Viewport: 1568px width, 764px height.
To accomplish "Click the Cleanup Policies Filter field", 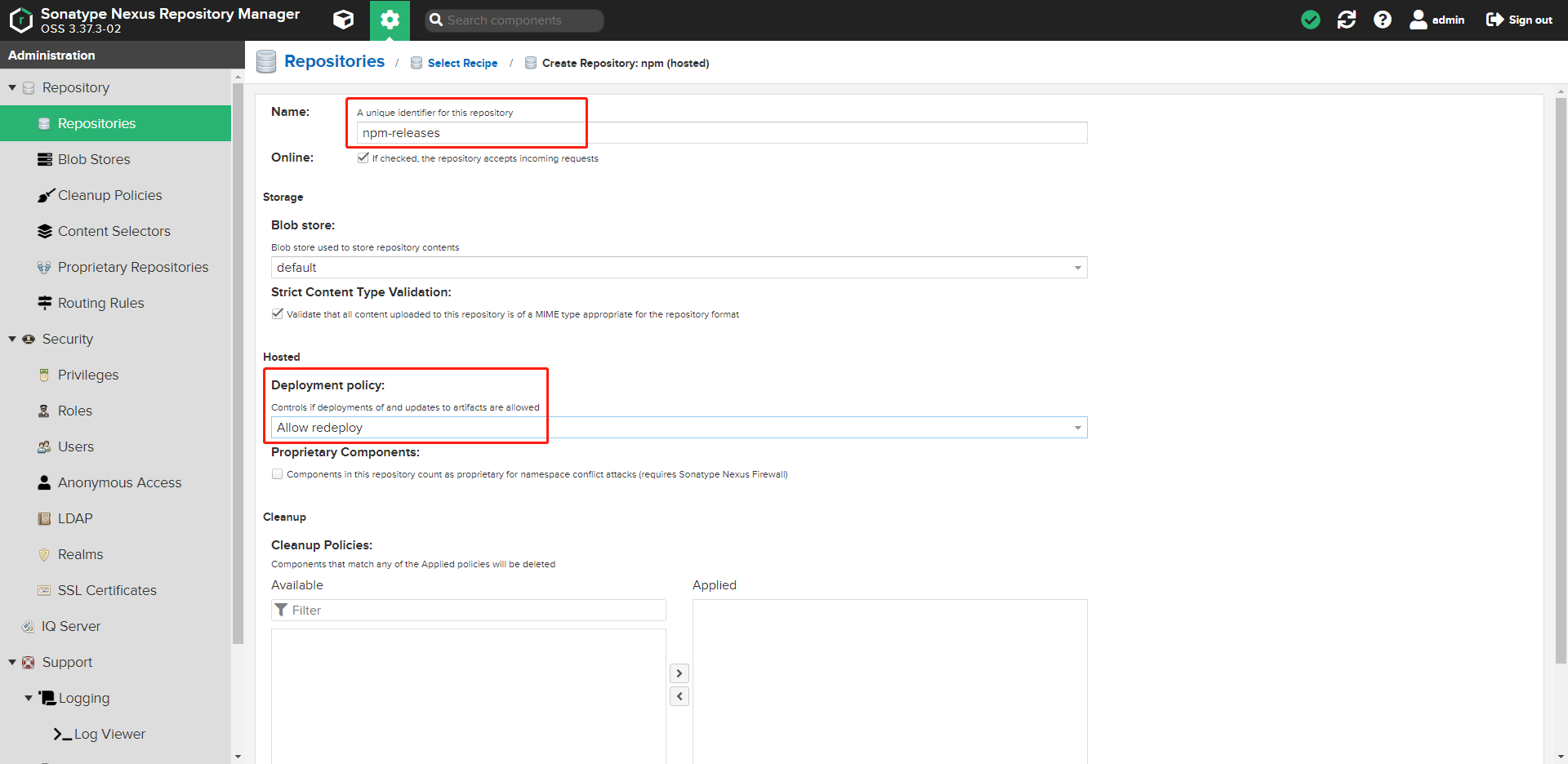I will point(469,610).
